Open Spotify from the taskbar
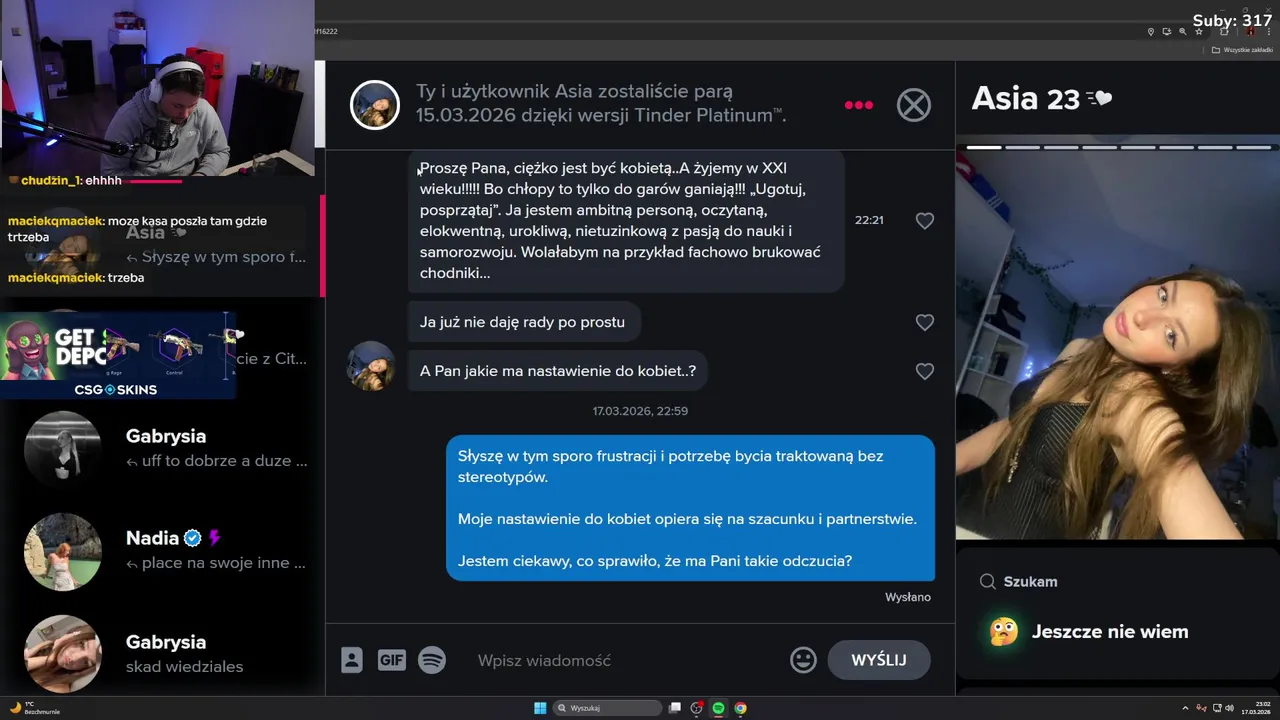This screenshot has width=1280, height=720. 718,708
